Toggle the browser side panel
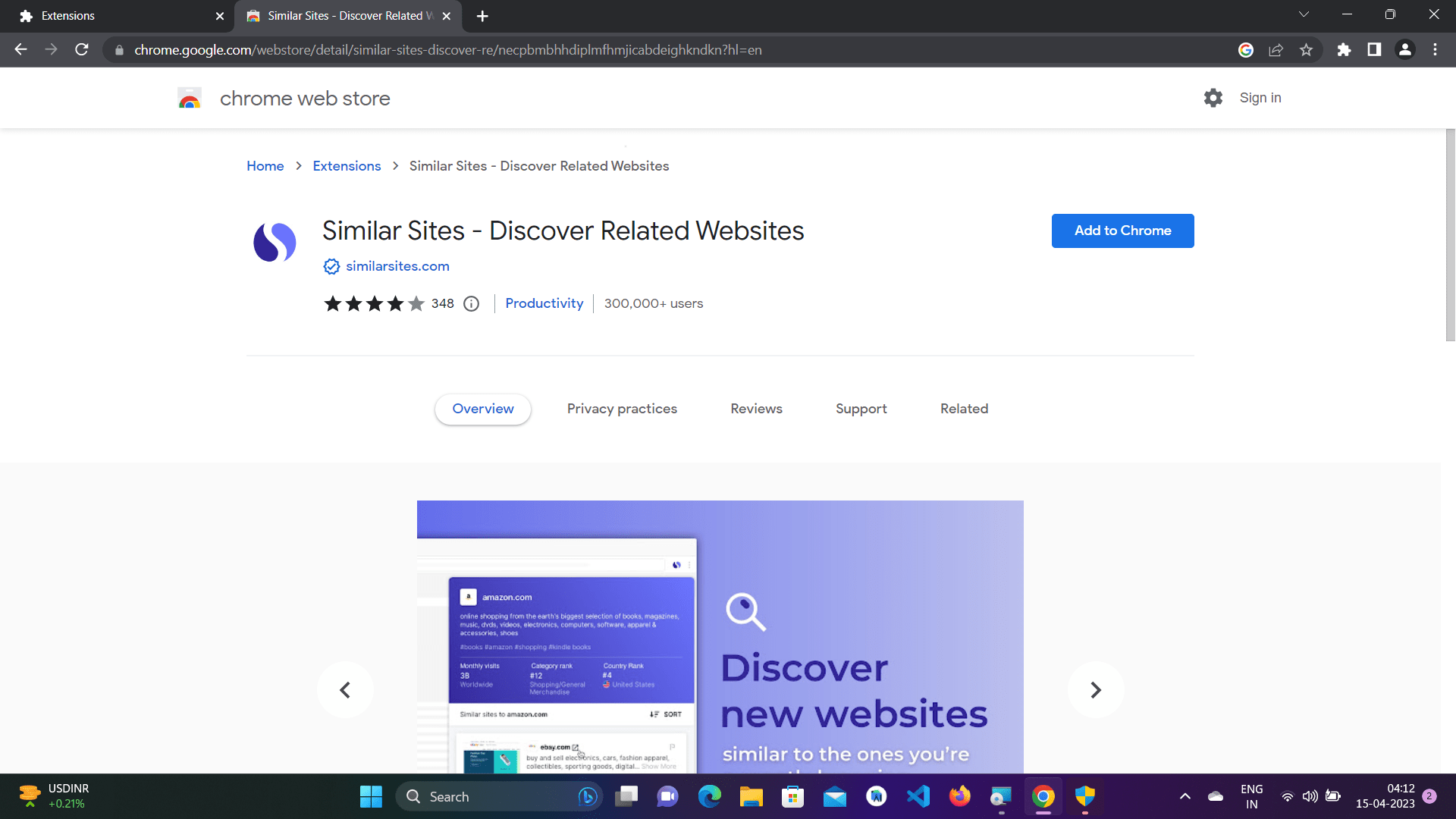 (1374, 50)
